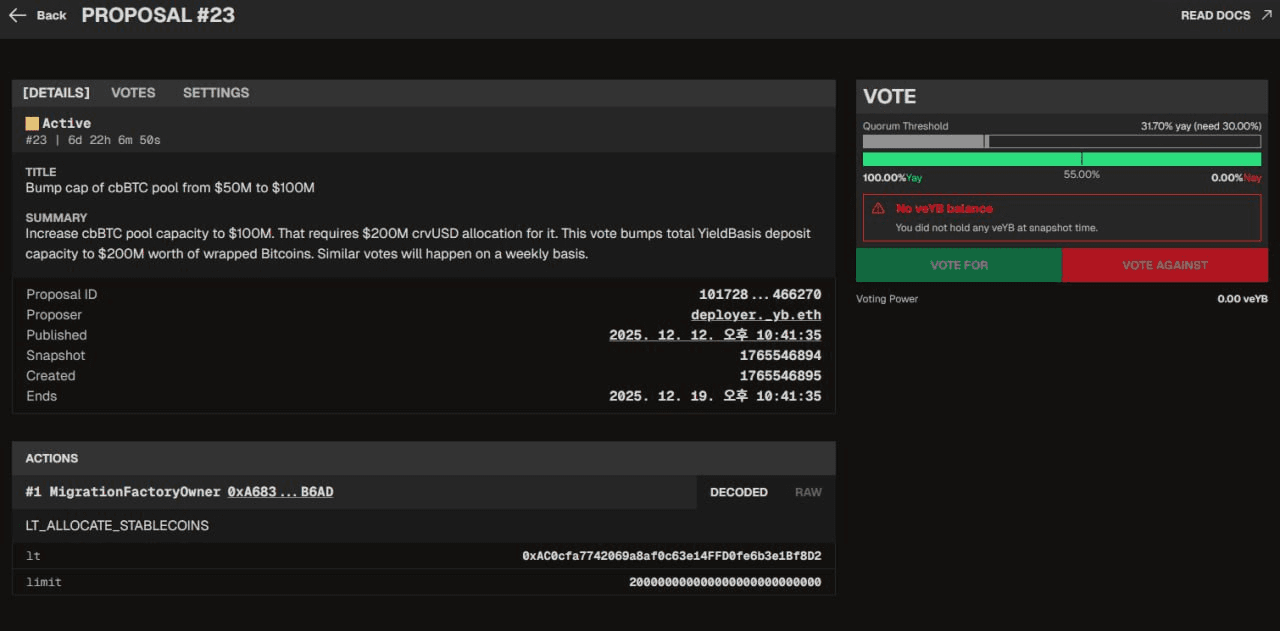Switch action view to DECODED

[x=739, y=492]
